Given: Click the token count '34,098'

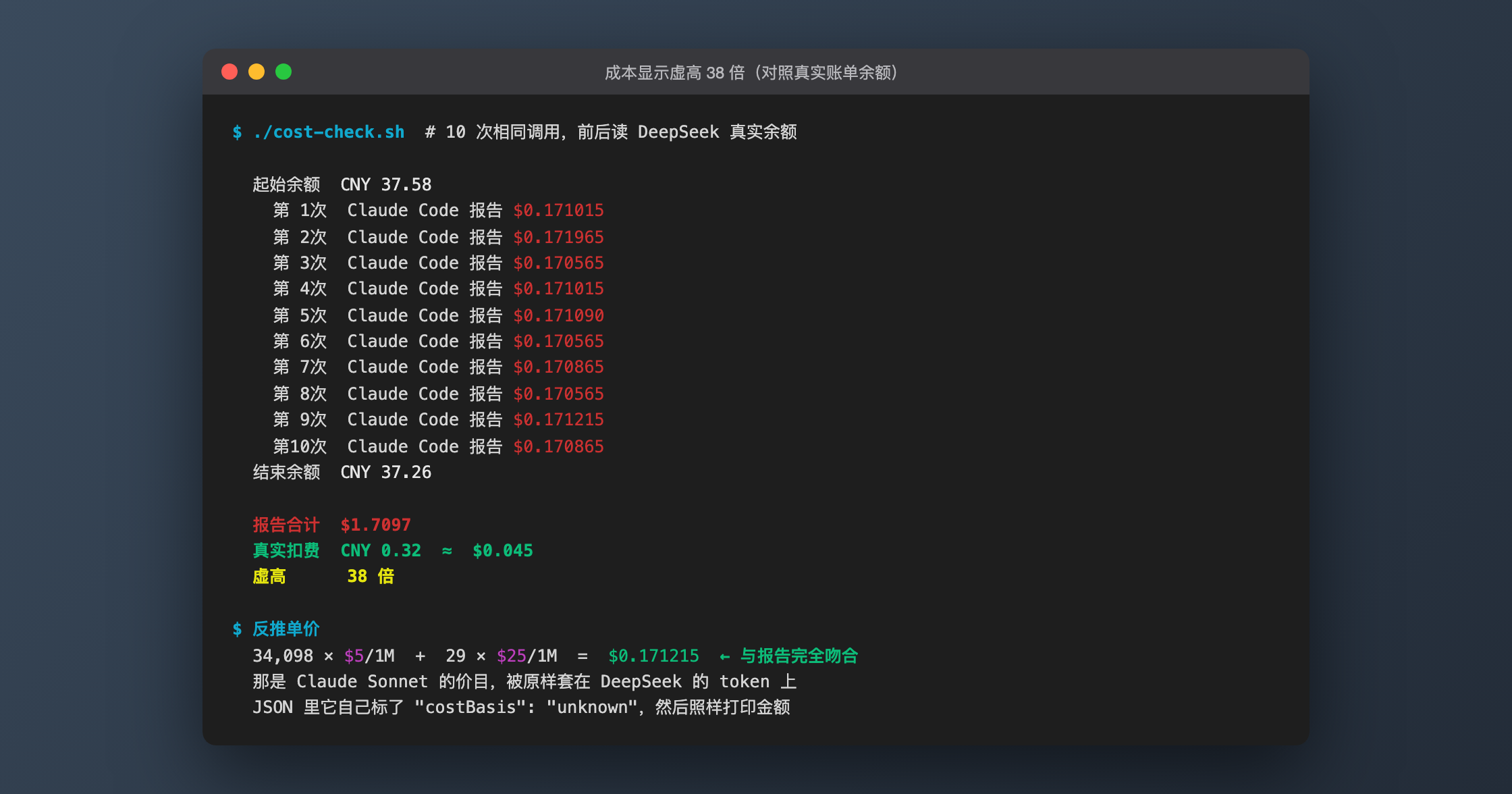Looking at the screenshot, I should (283, 656).
